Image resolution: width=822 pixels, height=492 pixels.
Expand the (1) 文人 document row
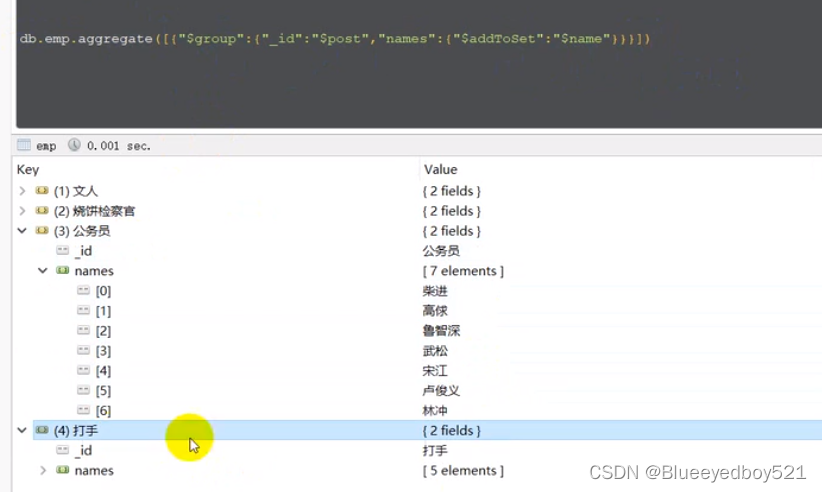point(22,191)
